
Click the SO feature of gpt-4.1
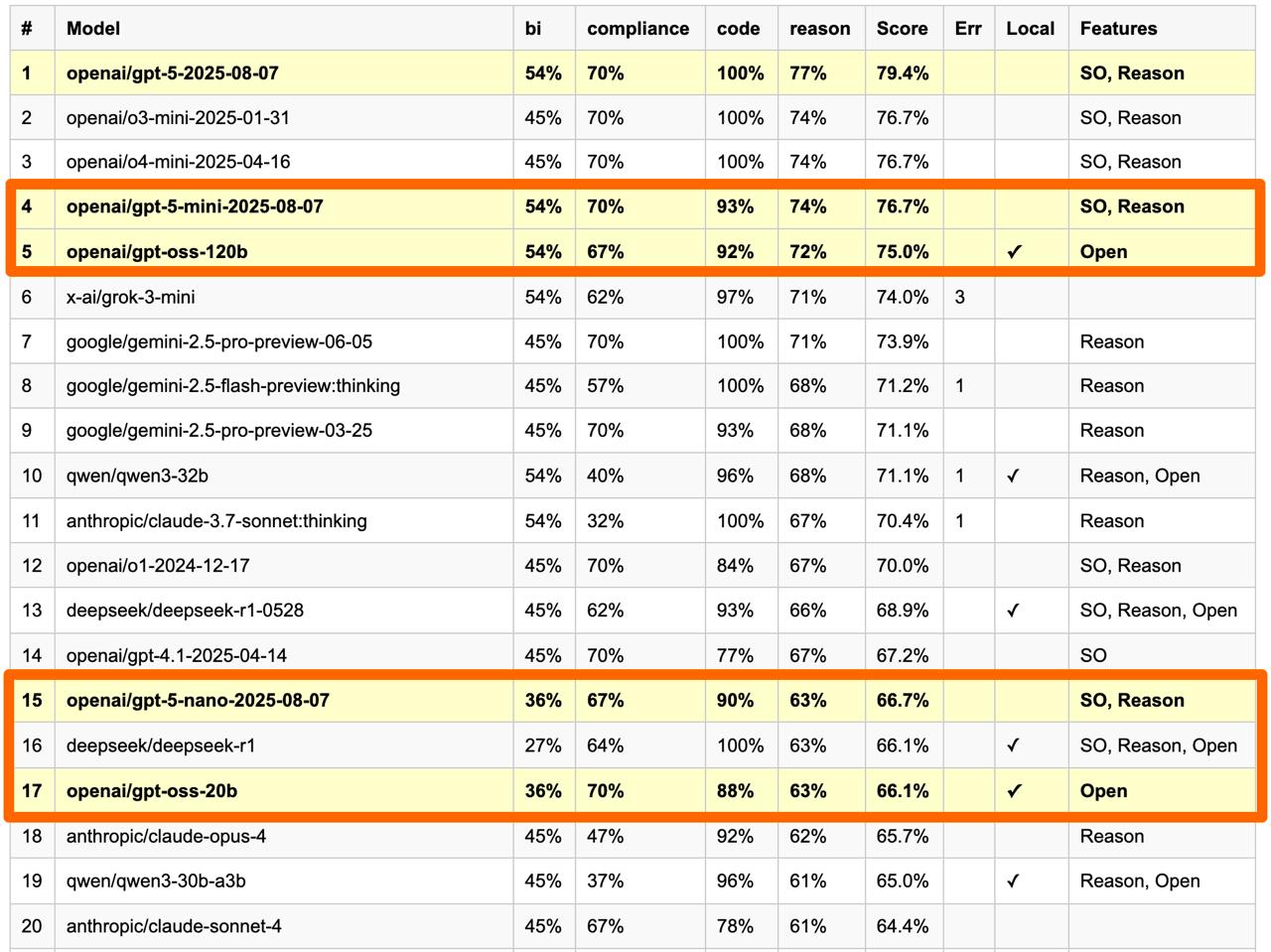[1093, 655]
